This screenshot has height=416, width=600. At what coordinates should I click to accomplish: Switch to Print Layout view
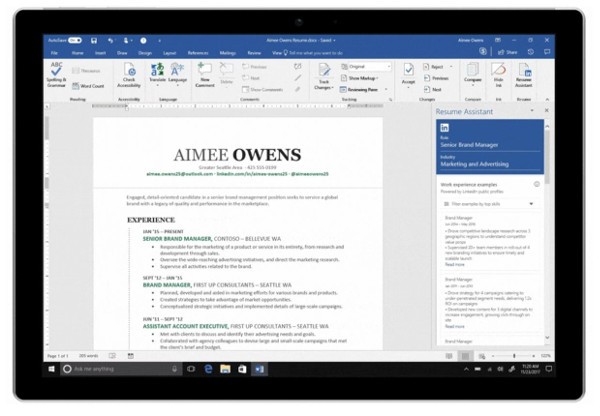(x=465, y=356)
